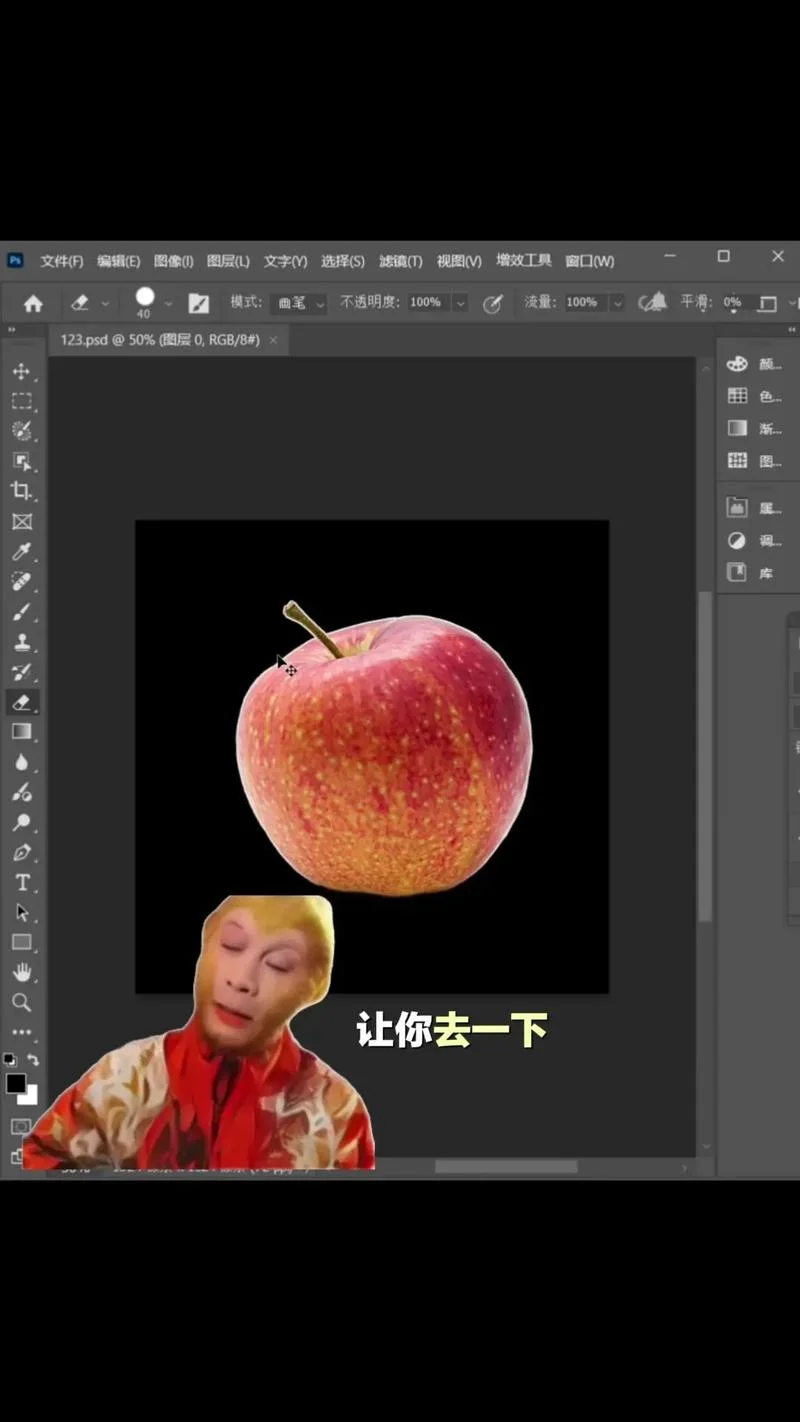Screen dimensions: 800x1422
Task: Select the Move tool
Action: tap(22, 371)
